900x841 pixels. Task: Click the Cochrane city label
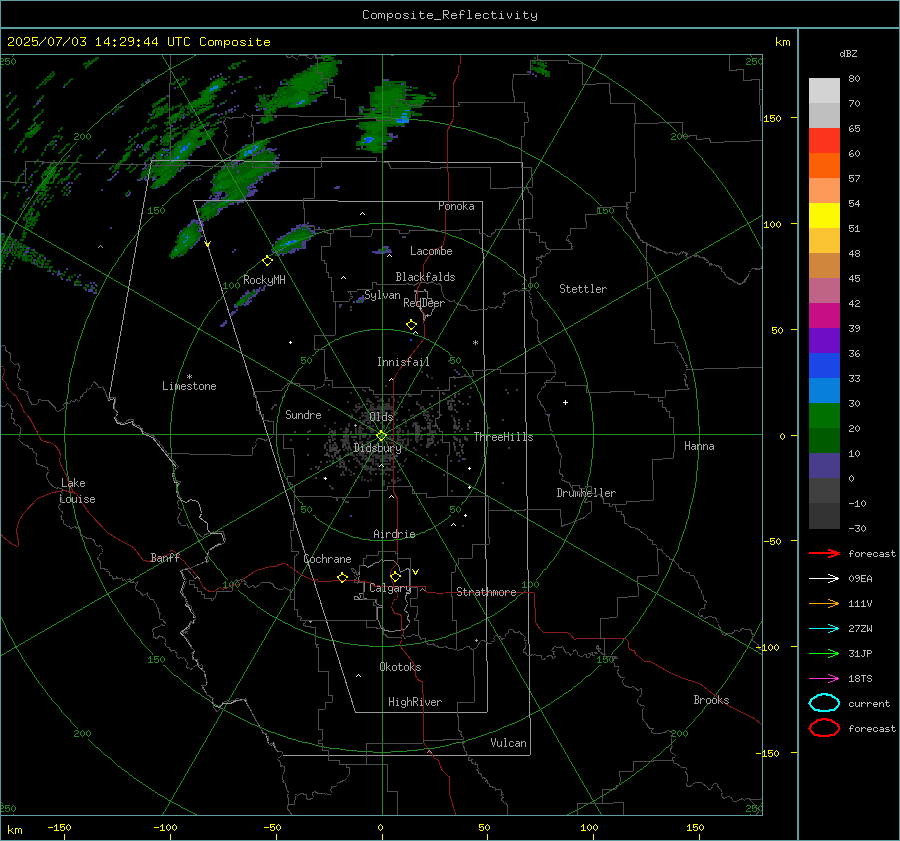pos(327,559)
